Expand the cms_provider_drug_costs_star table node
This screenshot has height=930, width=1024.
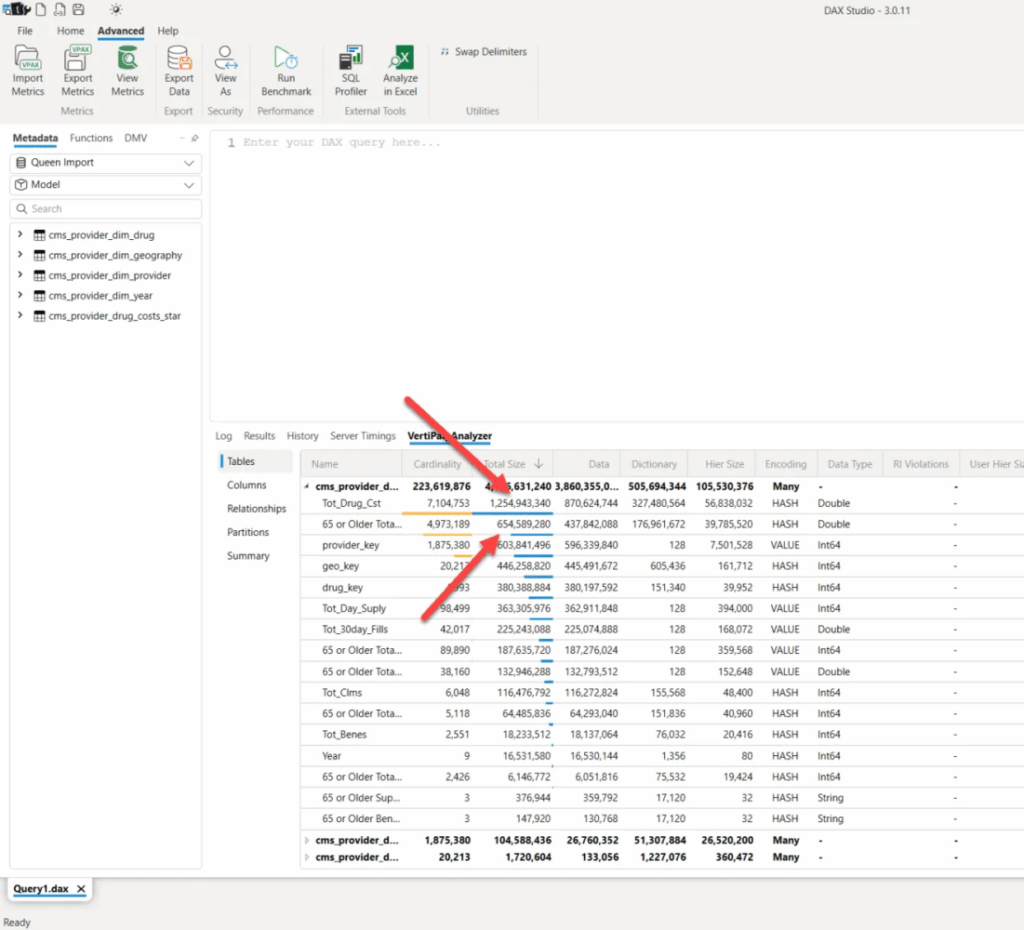click(x=20, y=316)
